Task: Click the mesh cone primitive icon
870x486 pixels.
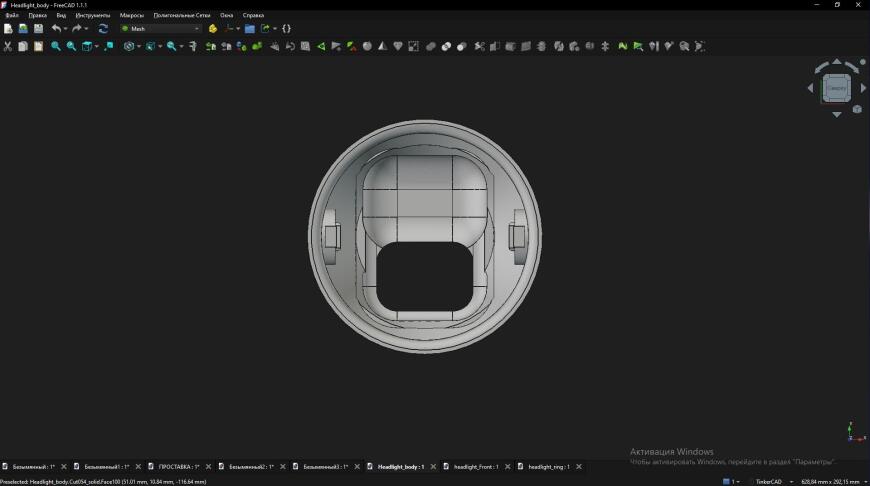Action: click(x=383, y=47)
